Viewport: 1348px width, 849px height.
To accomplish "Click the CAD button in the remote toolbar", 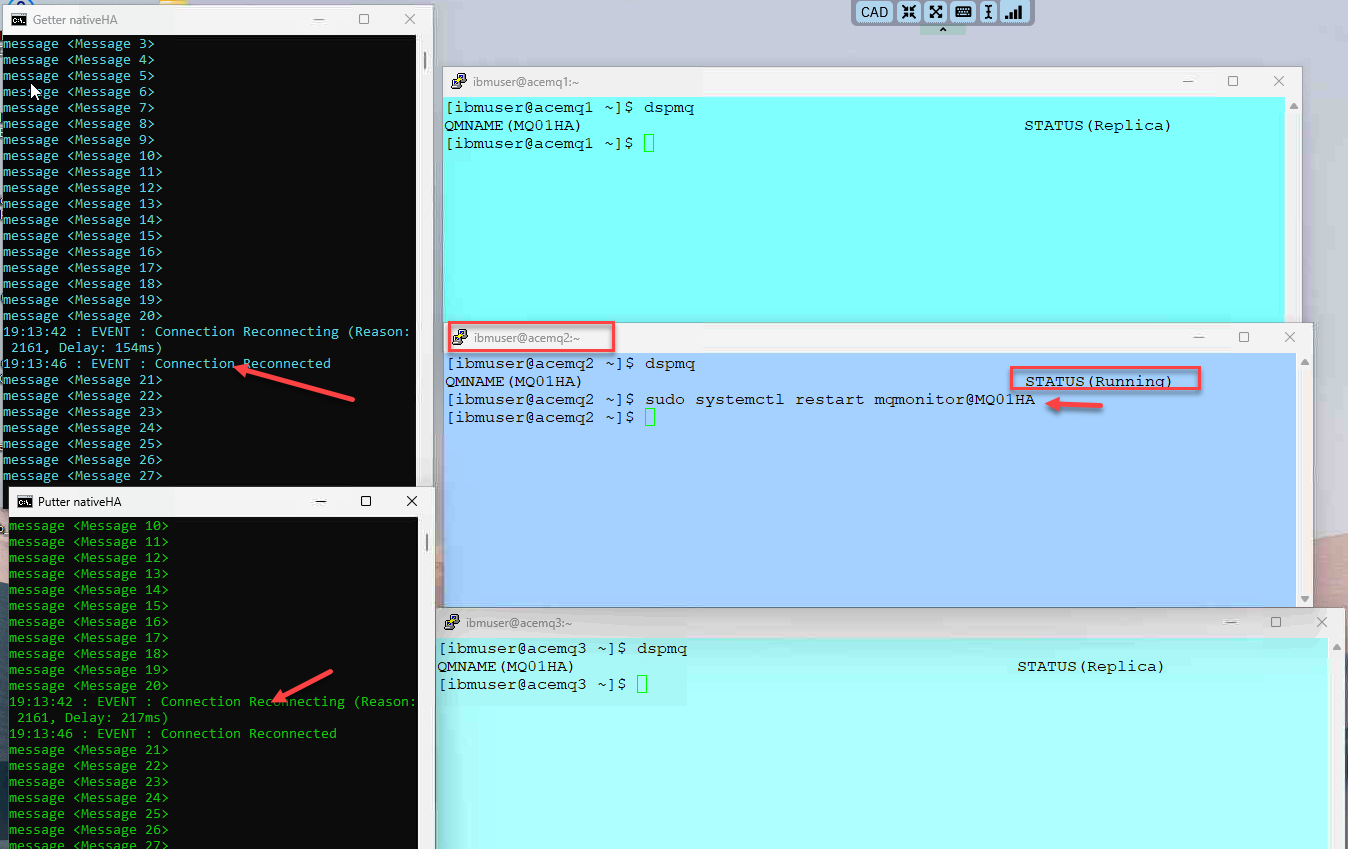I will click(874, 12).
